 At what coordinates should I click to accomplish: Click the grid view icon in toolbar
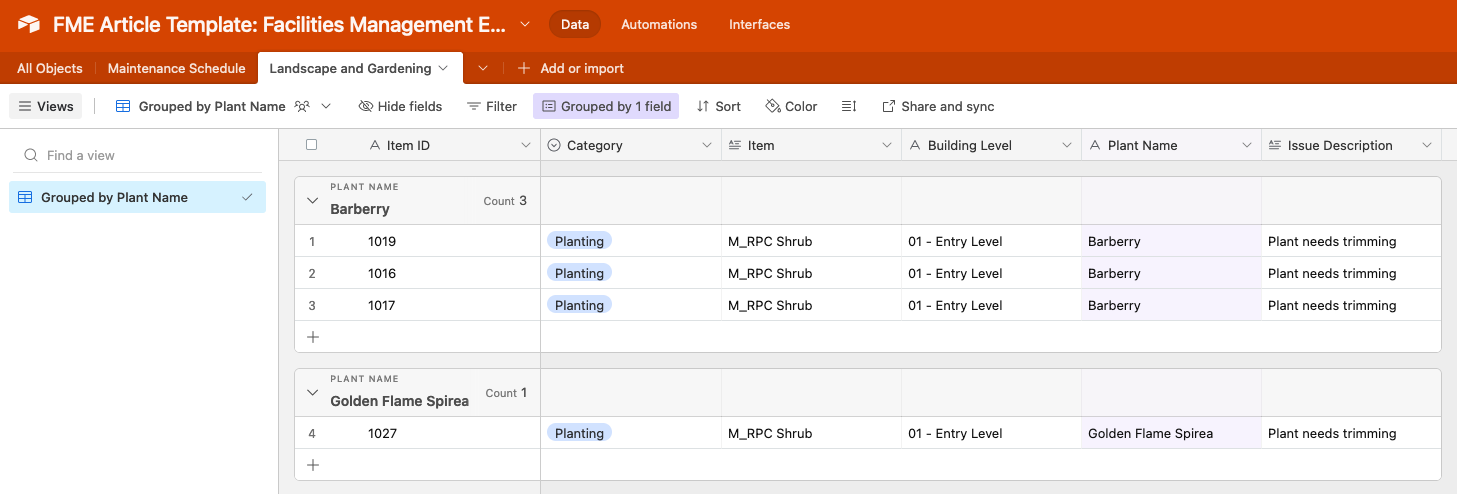[x=123, y=106]
